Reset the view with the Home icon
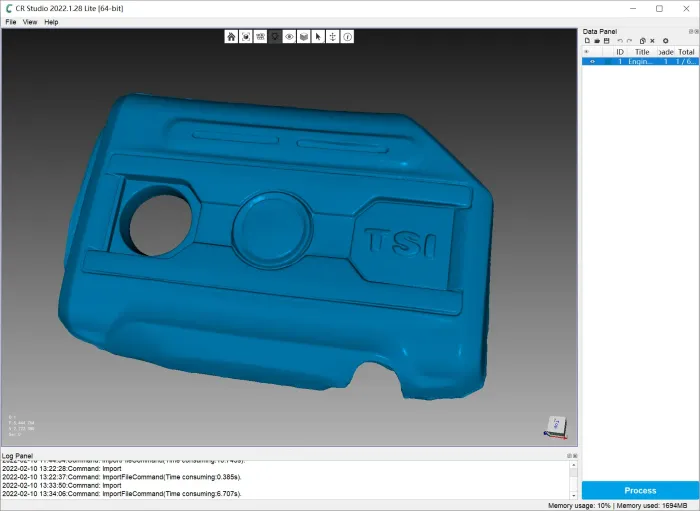 click(x=231, y=37)
